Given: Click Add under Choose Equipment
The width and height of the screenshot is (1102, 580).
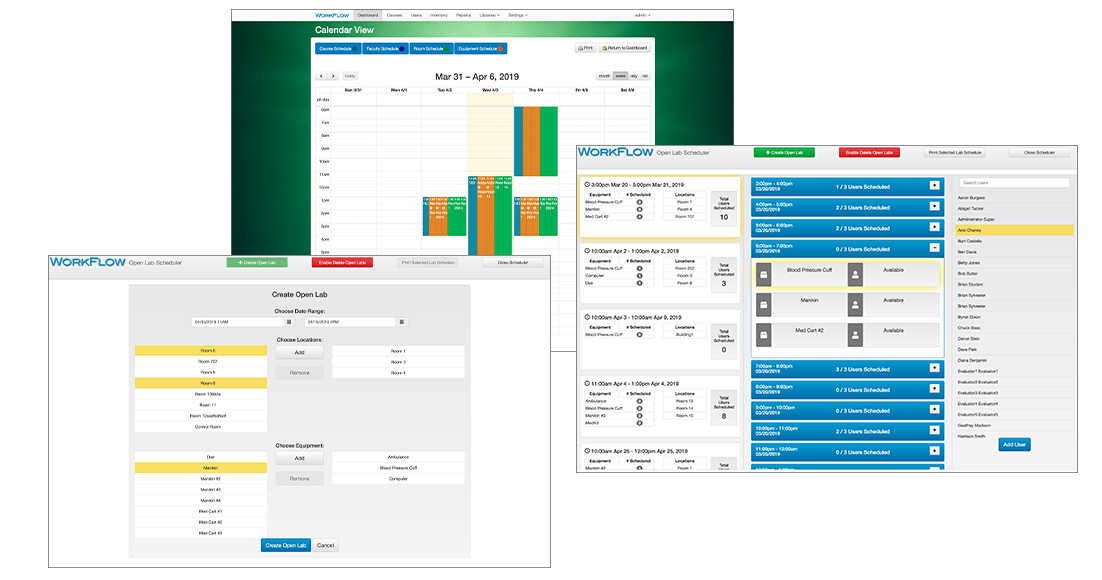Looking at the screenshot, I should pyautogui.click(x=299, y=458).
